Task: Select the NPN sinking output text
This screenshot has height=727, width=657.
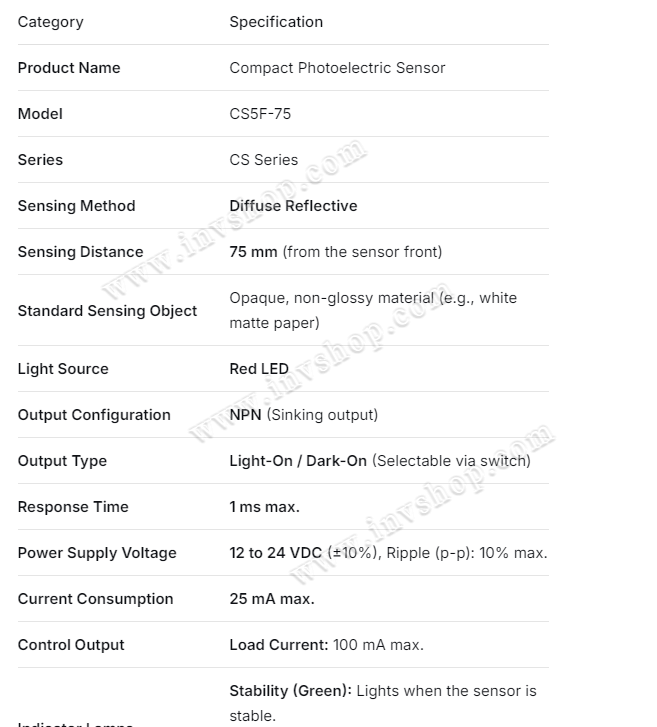Action: pyautogui.click(x=304, y=415)
